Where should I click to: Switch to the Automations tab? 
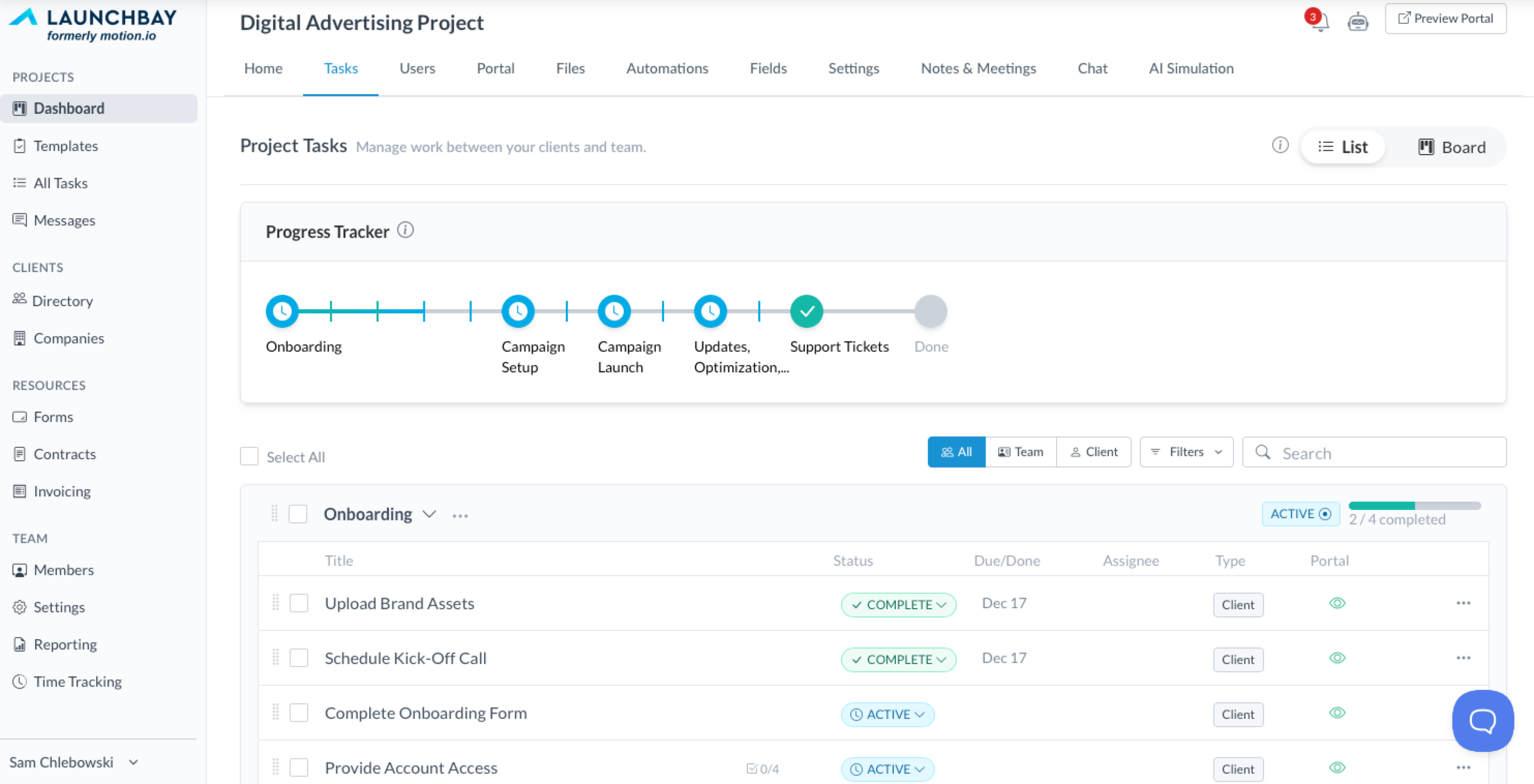(667, 68)
